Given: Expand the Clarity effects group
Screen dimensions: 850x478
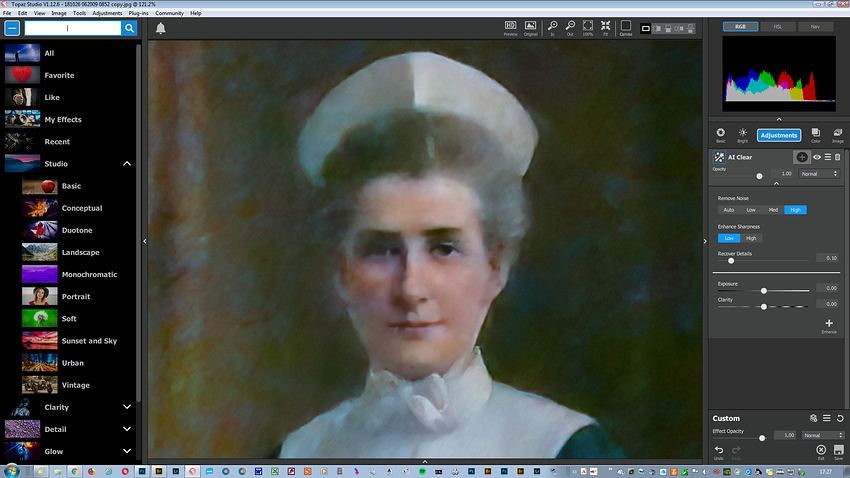Looking at the screenshot, I should point(127,407).
